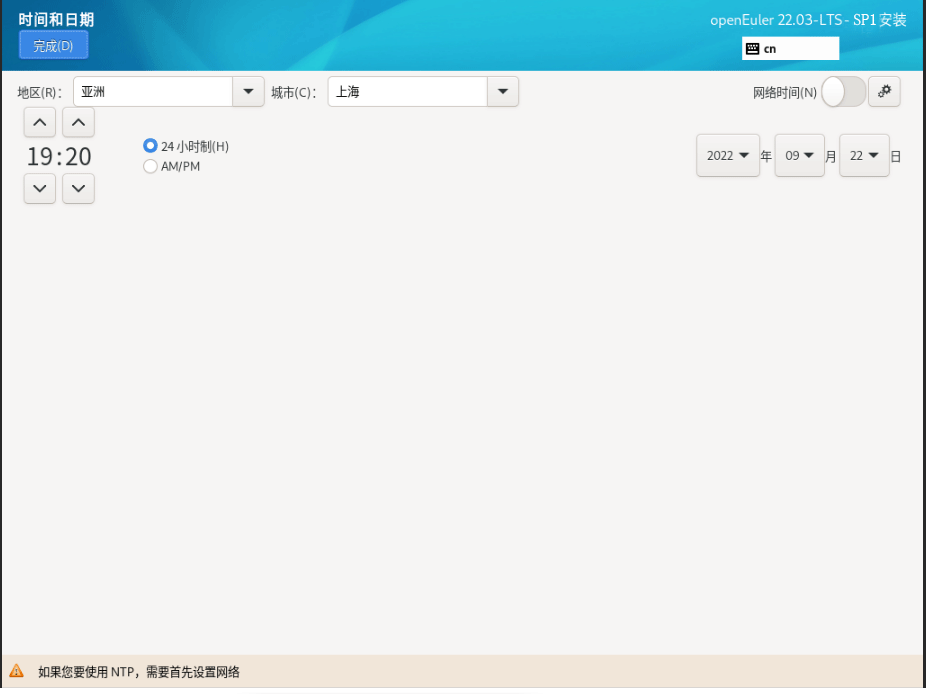
Task: Click the 19:20 time display
Action: pos(59,157)
